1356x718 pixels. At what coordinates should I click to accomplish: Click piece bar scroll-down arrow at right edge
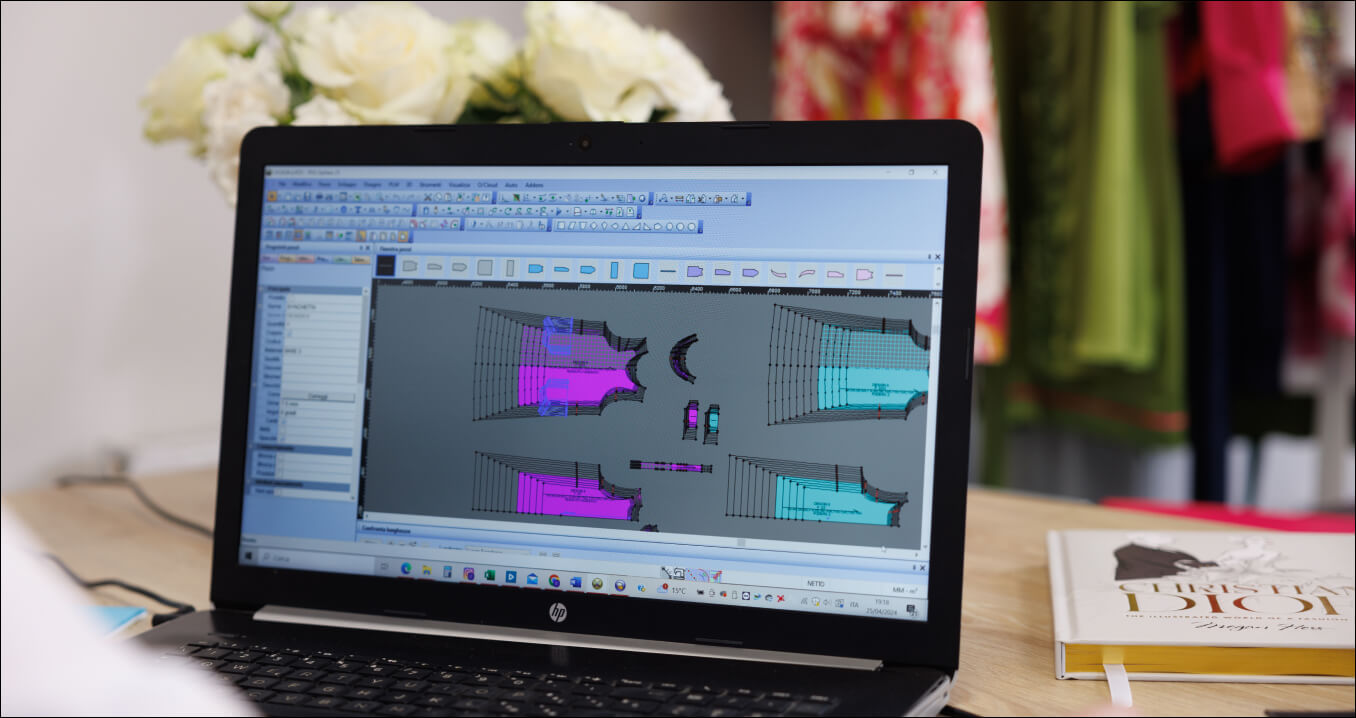[x=938, y=284]
